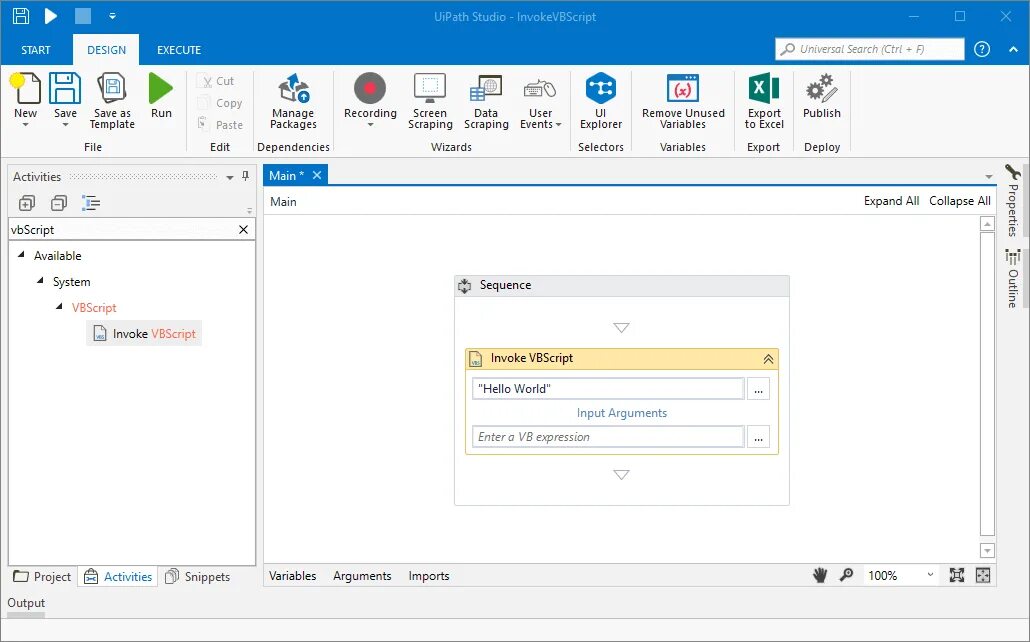Run workflow from title bar play icon
1030x642 pixels.
pos(51,16)
